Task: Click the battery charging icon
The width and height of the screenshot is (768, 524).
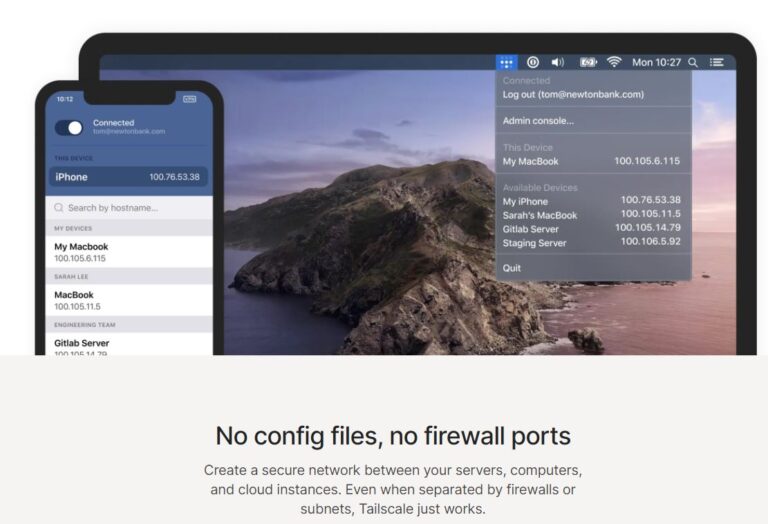Action: pyautogui.click(x=588, y=62)
